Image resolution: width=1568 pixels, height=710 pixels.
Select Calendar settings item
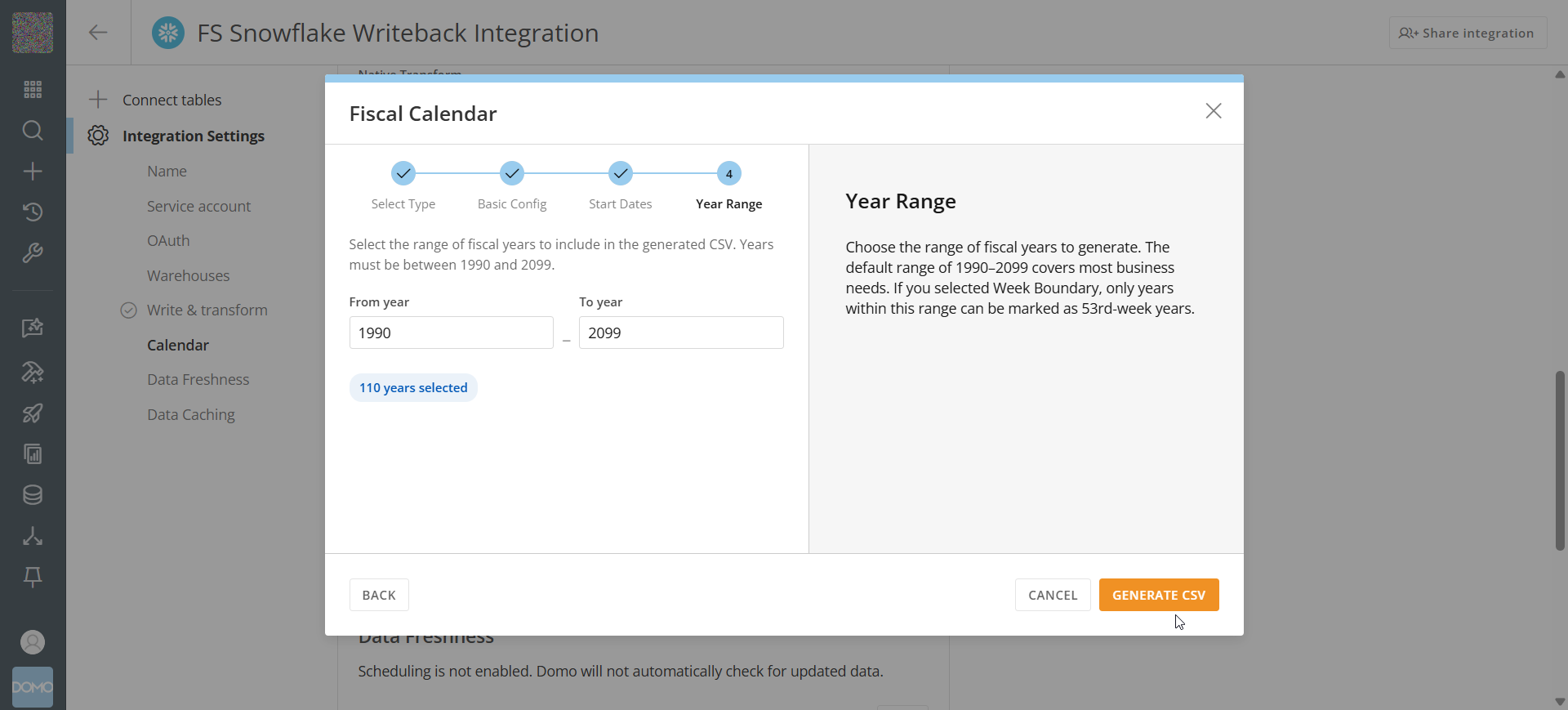point(178,346)
